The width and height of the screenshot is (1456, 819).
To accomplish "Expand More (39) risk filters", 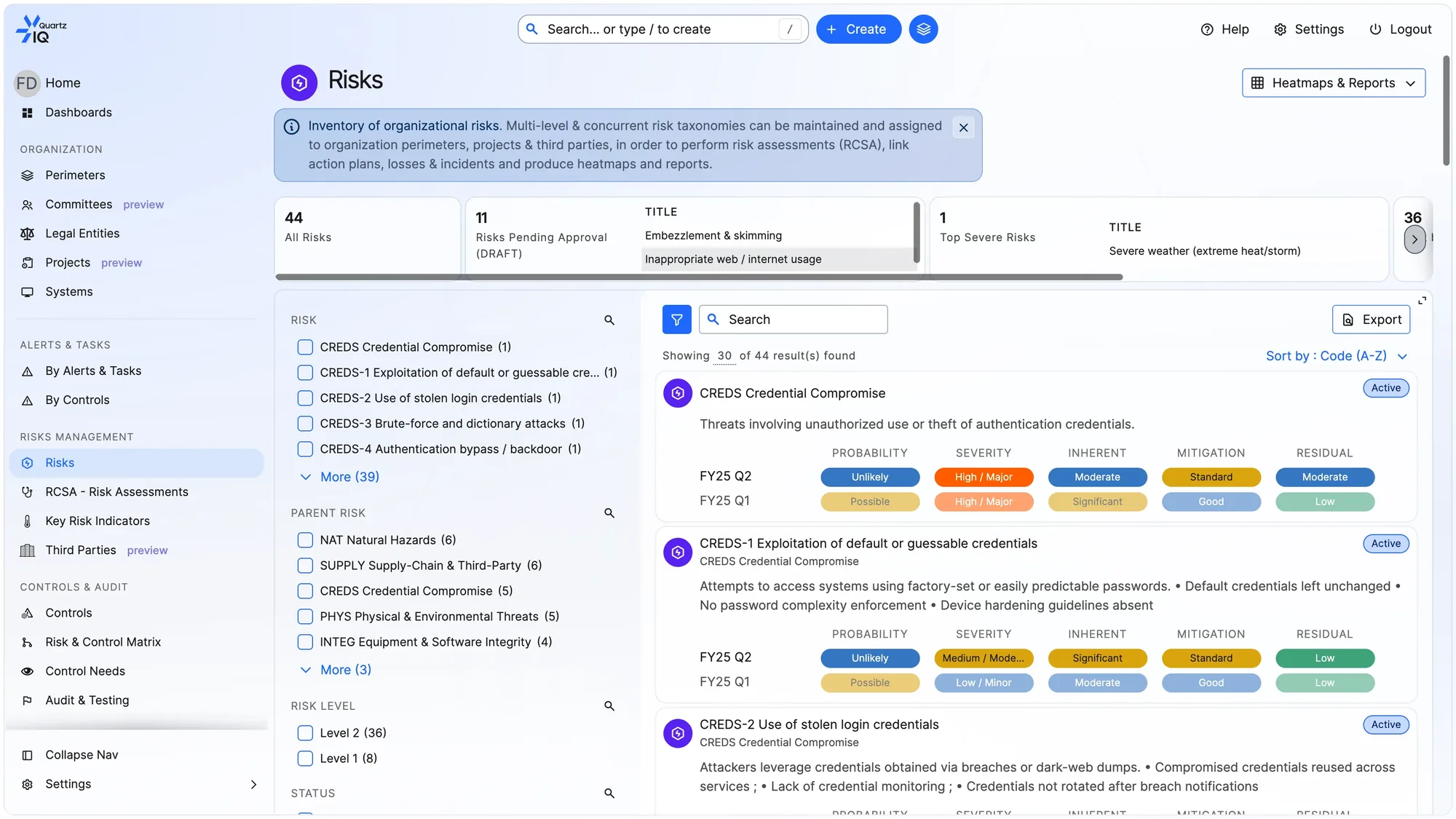I will pyautogui.click(x=339, y=477).
